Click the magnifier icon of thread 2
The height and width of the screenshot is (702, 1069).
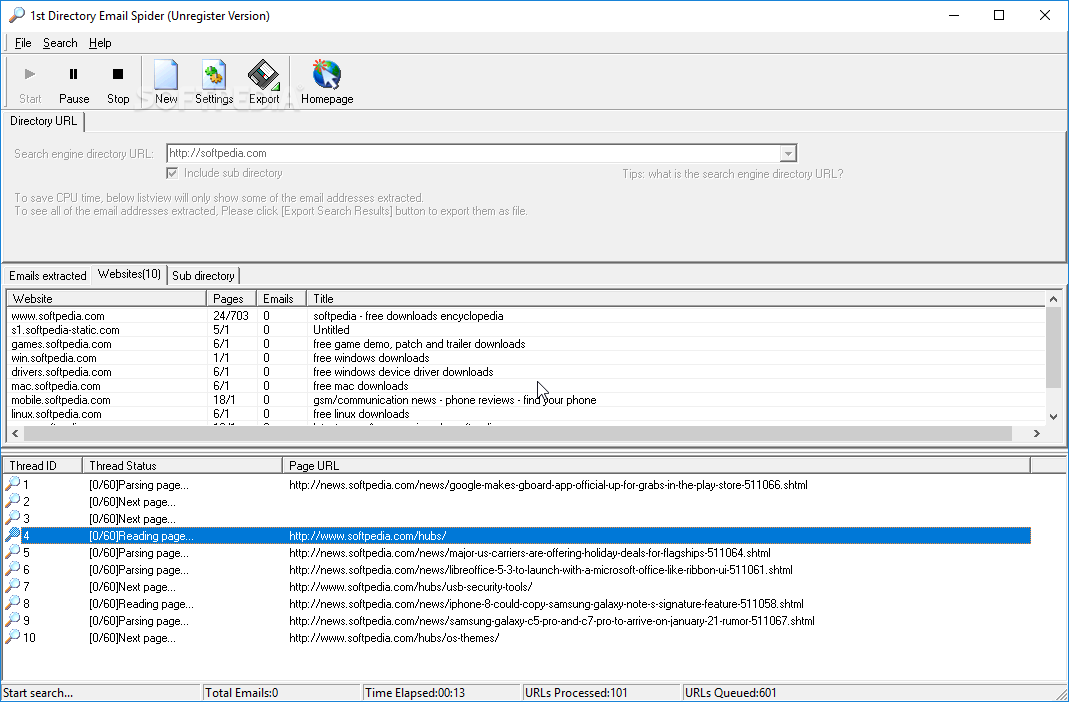[12, 501]
